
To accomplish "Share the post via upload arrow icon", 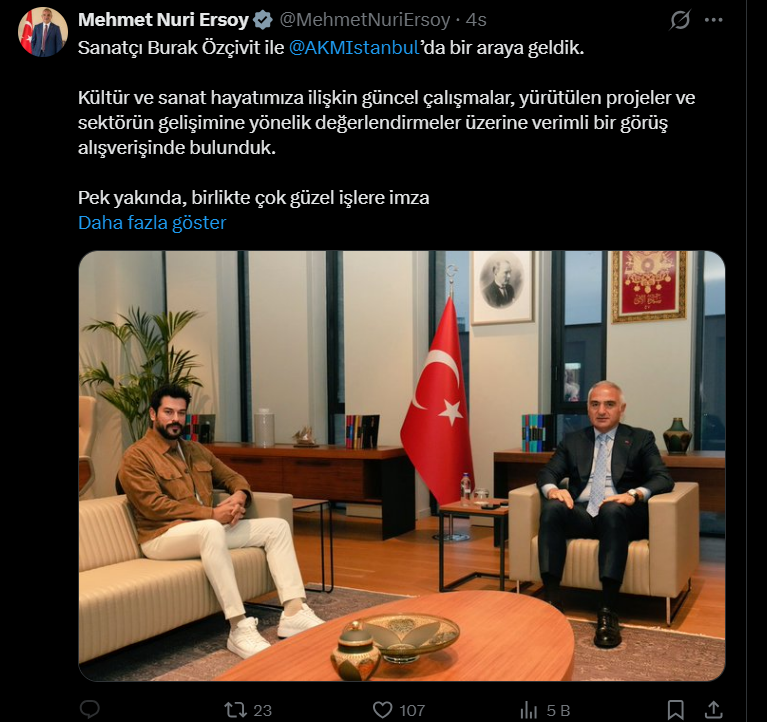I will 714,710.
